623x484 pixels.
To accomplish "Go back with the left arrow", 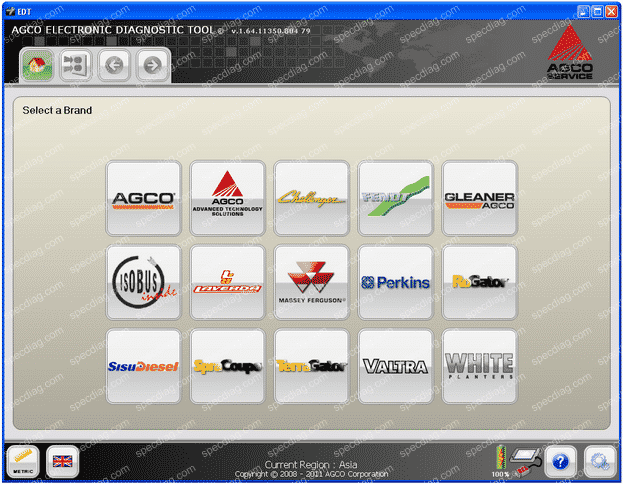I will (114, 65).
